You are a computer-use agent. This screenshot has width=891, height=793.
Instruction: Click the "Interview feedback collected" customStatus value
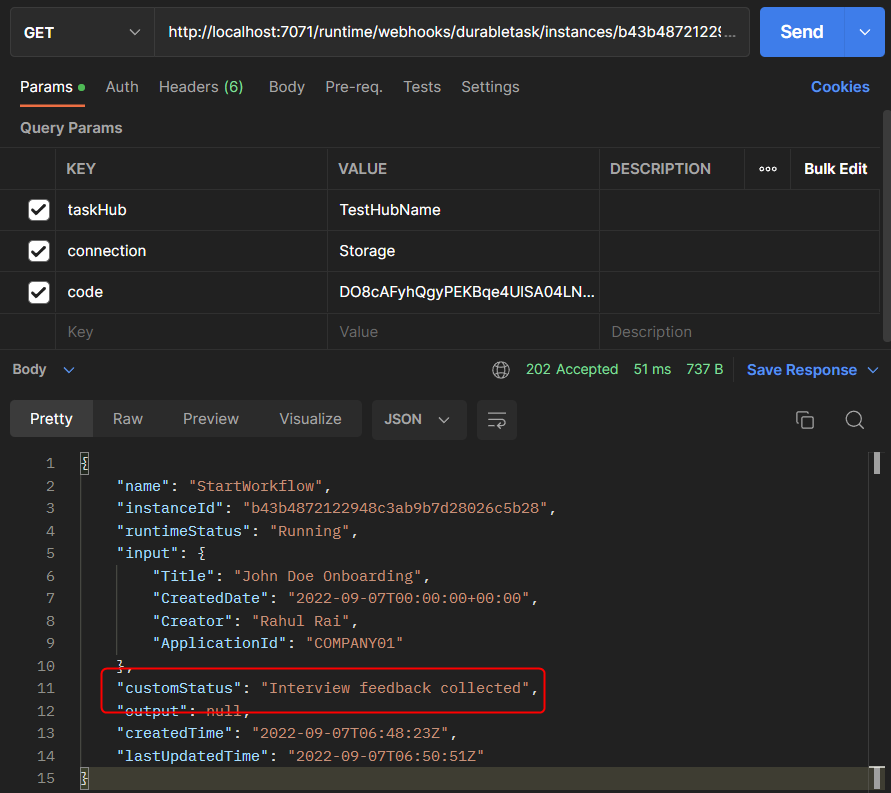click(x=395, y=688)
